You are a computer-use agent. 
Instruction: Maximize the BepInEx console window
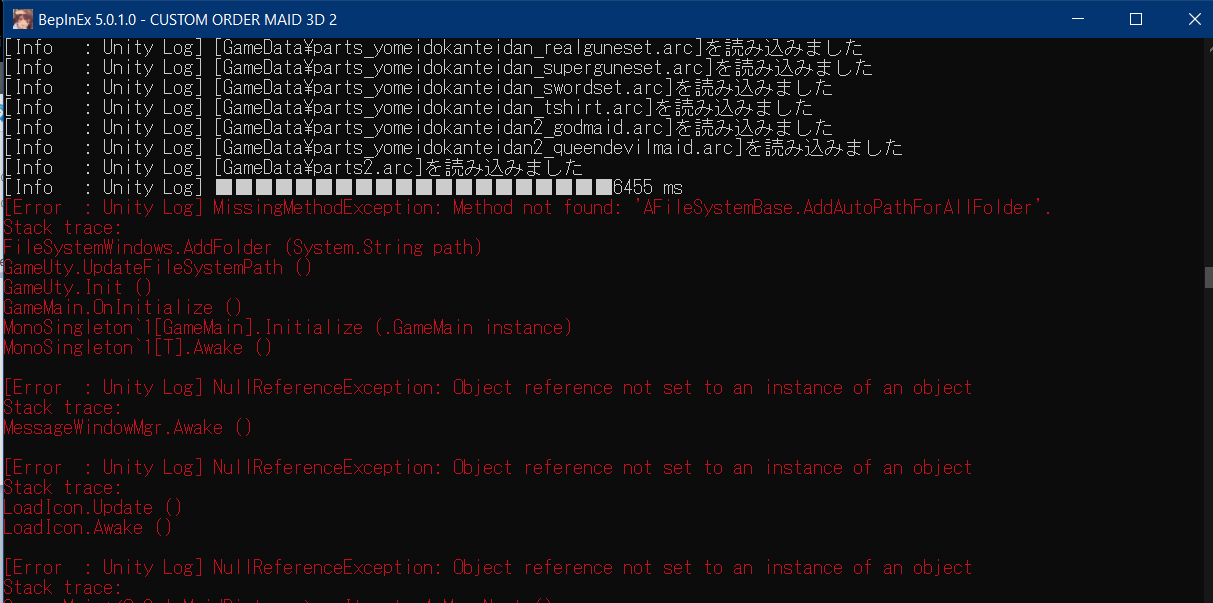pos(1135,19)
